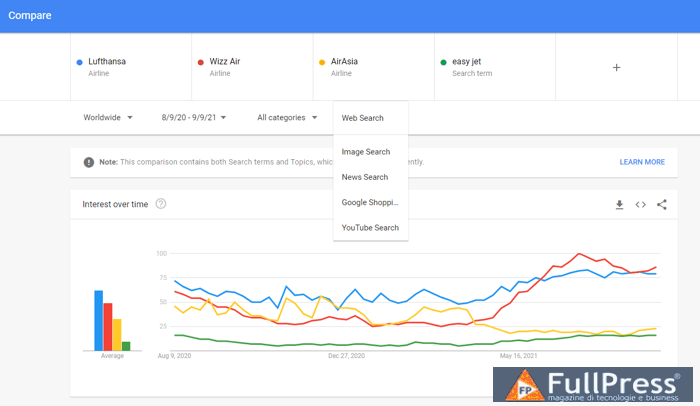
Task: Download the Interest over time chart data
Action: point(619,205)
